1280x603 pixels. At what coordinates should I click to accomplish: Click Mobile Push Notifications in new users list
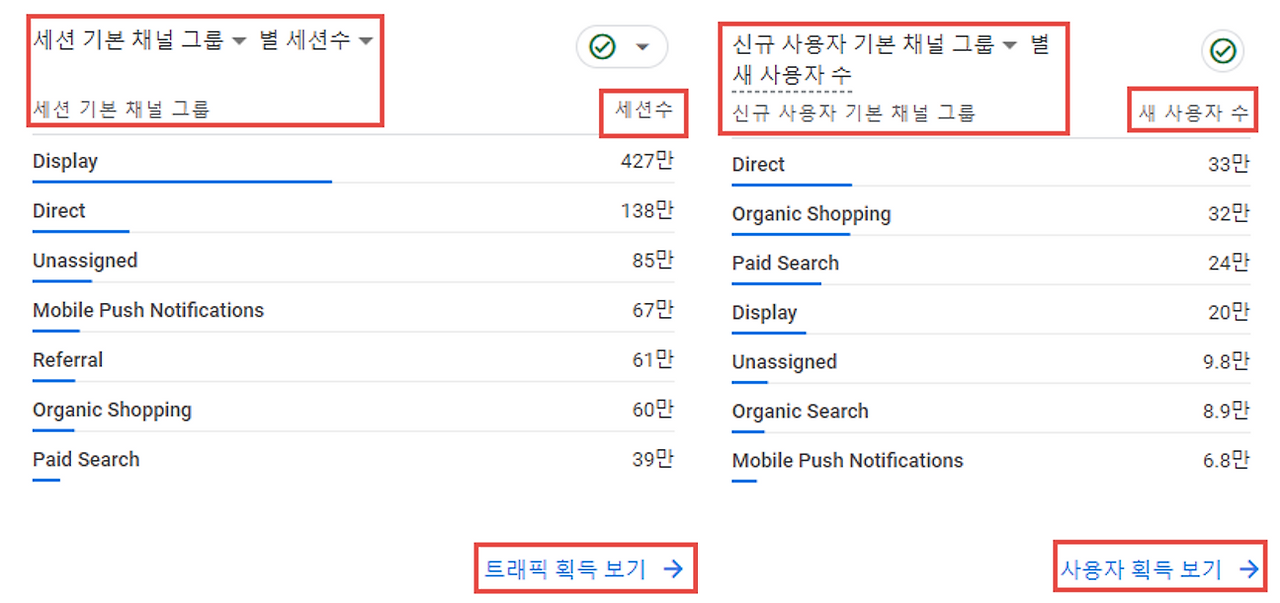click(x=847, y=461)
